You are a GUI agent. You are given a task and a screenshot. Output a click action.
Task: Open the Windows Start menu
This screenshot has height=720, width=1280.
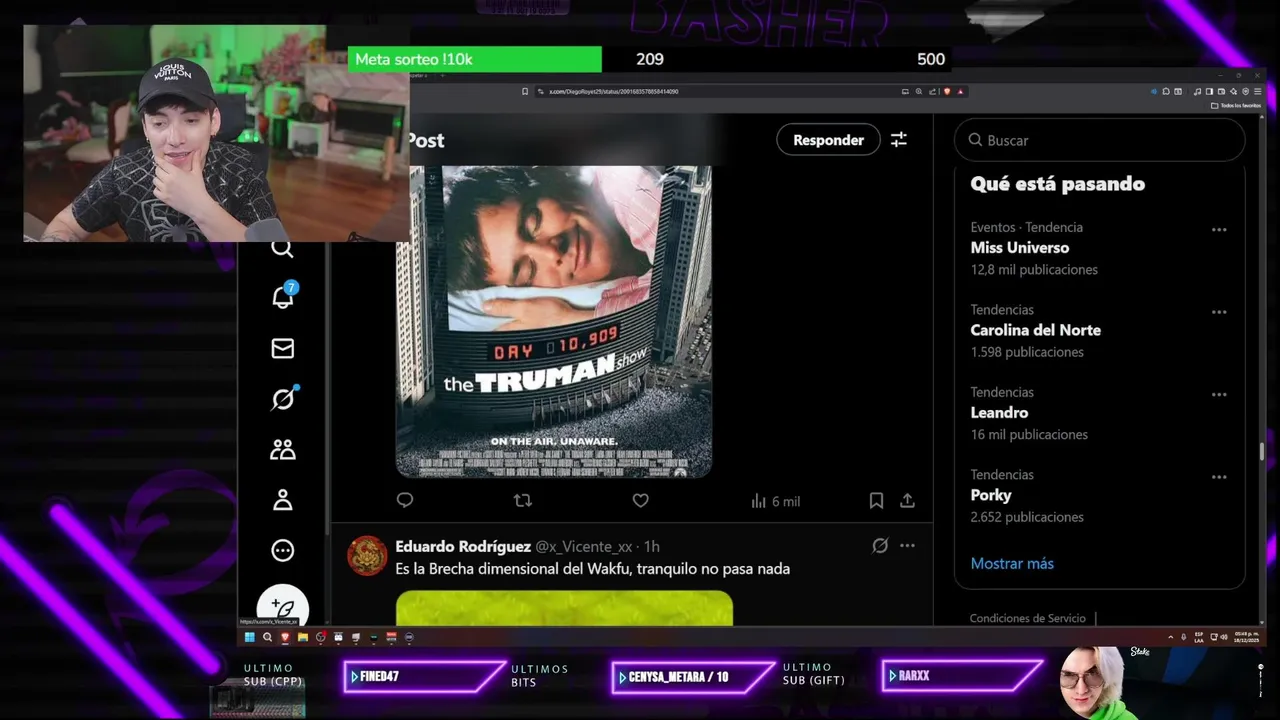tap(250, 637)
